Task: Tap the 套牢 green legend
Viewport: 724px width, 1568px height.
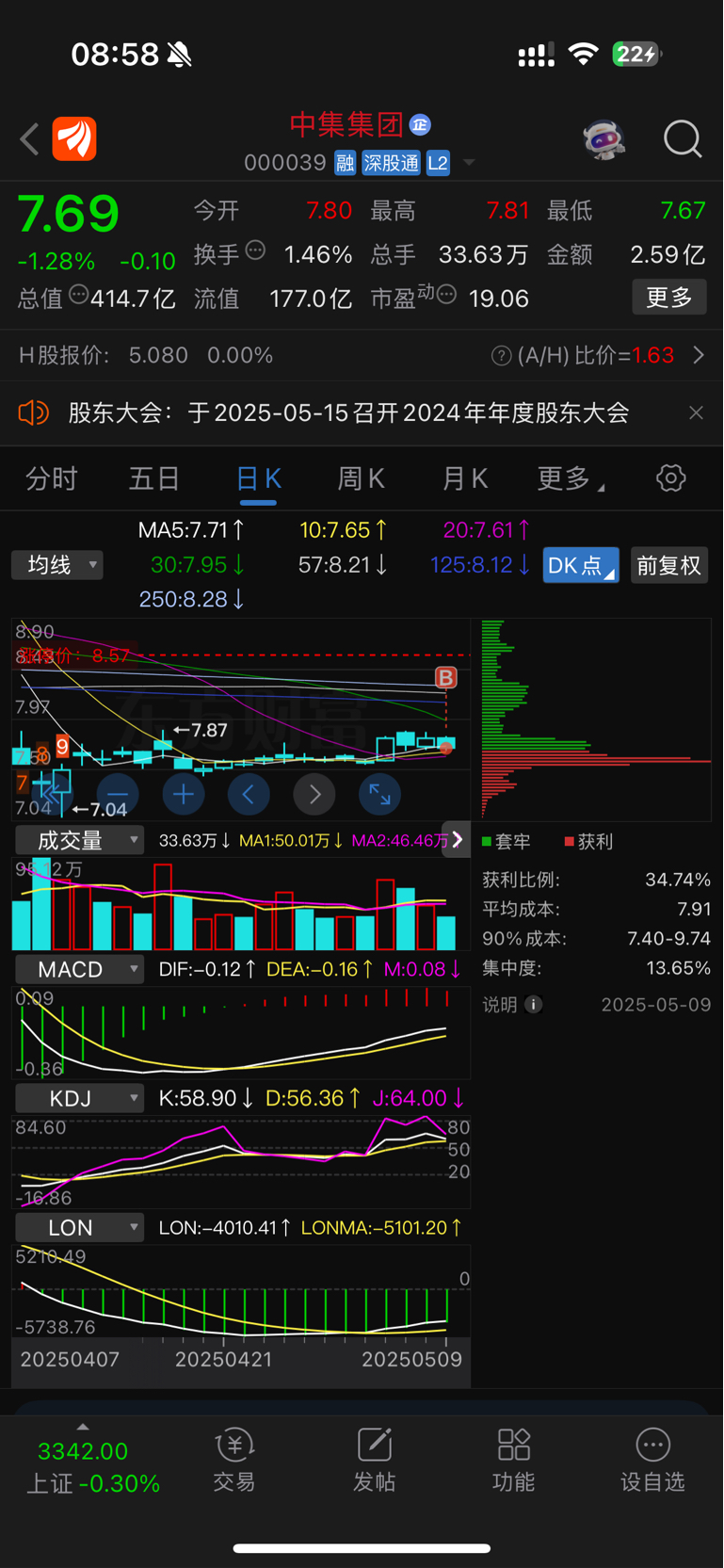Action: click(x=507, y=841)
